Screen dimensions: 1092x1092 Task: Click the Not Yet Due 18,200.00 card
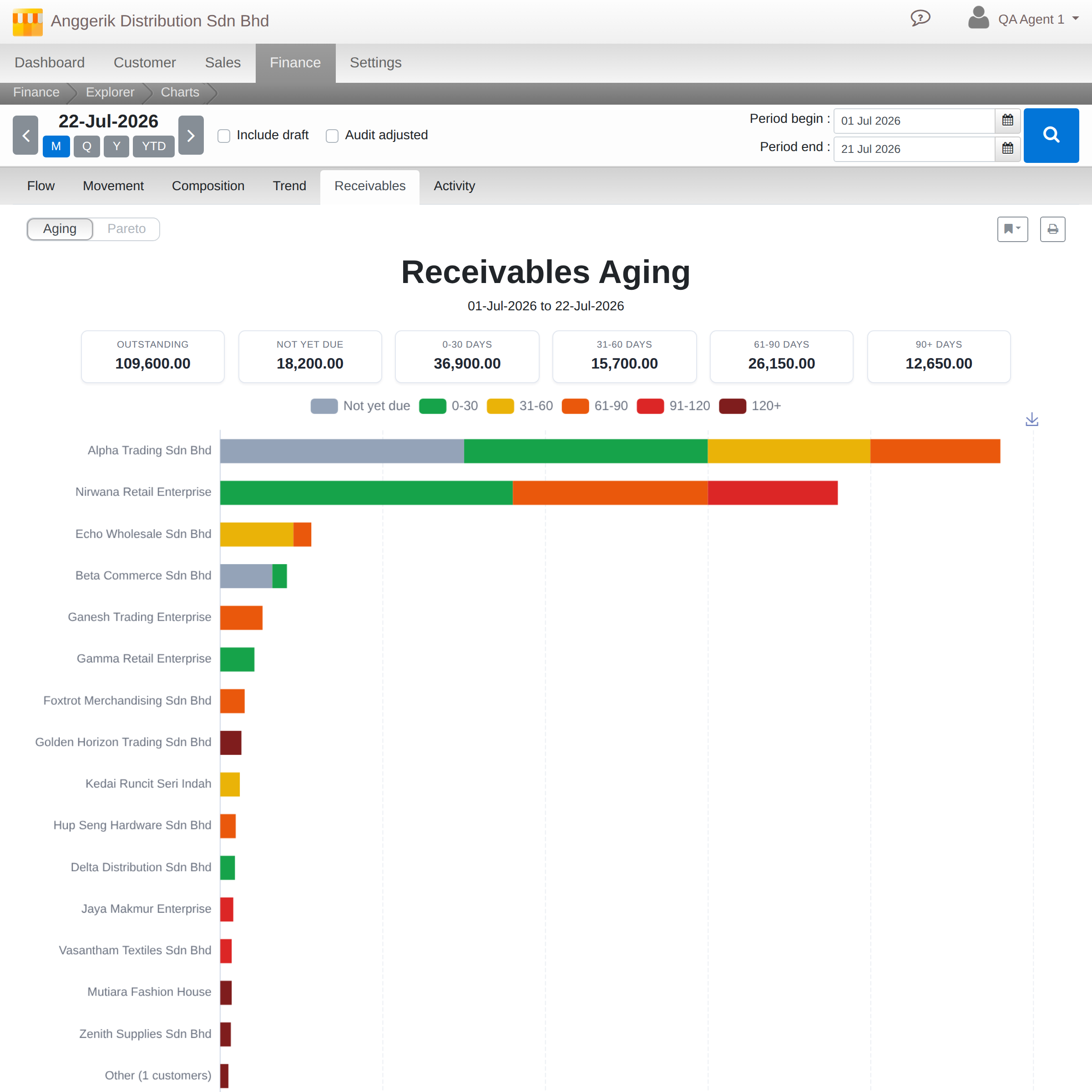(310, 357)
